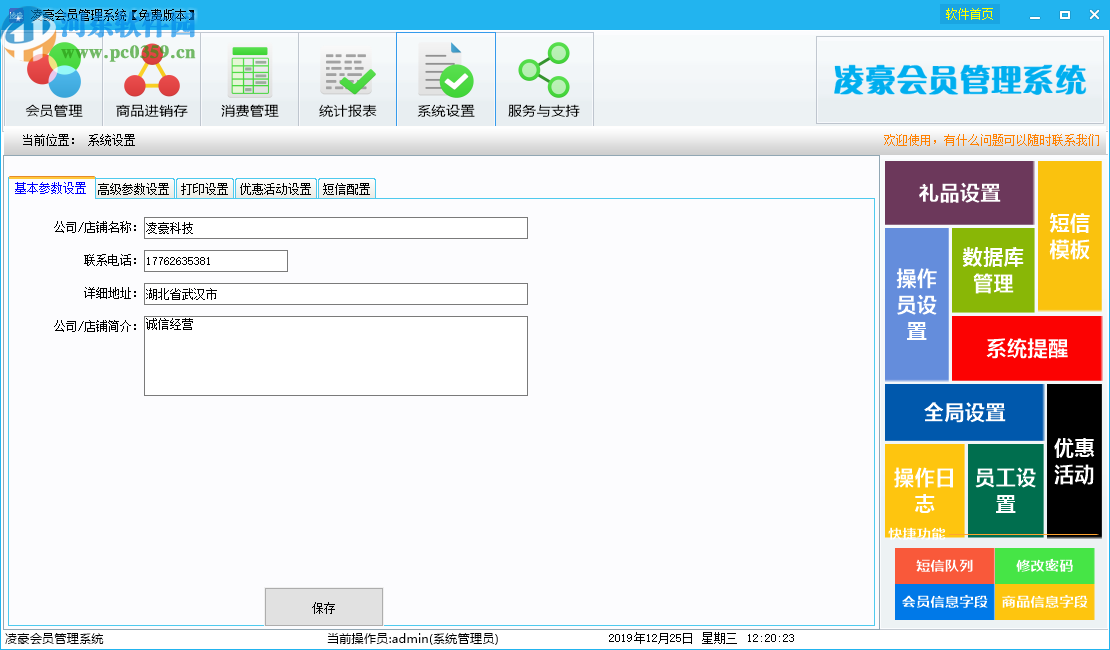Open the 系统提醒 system reminder tile
This screenshot has width=1110, height=650.
tap(1028, 348)
